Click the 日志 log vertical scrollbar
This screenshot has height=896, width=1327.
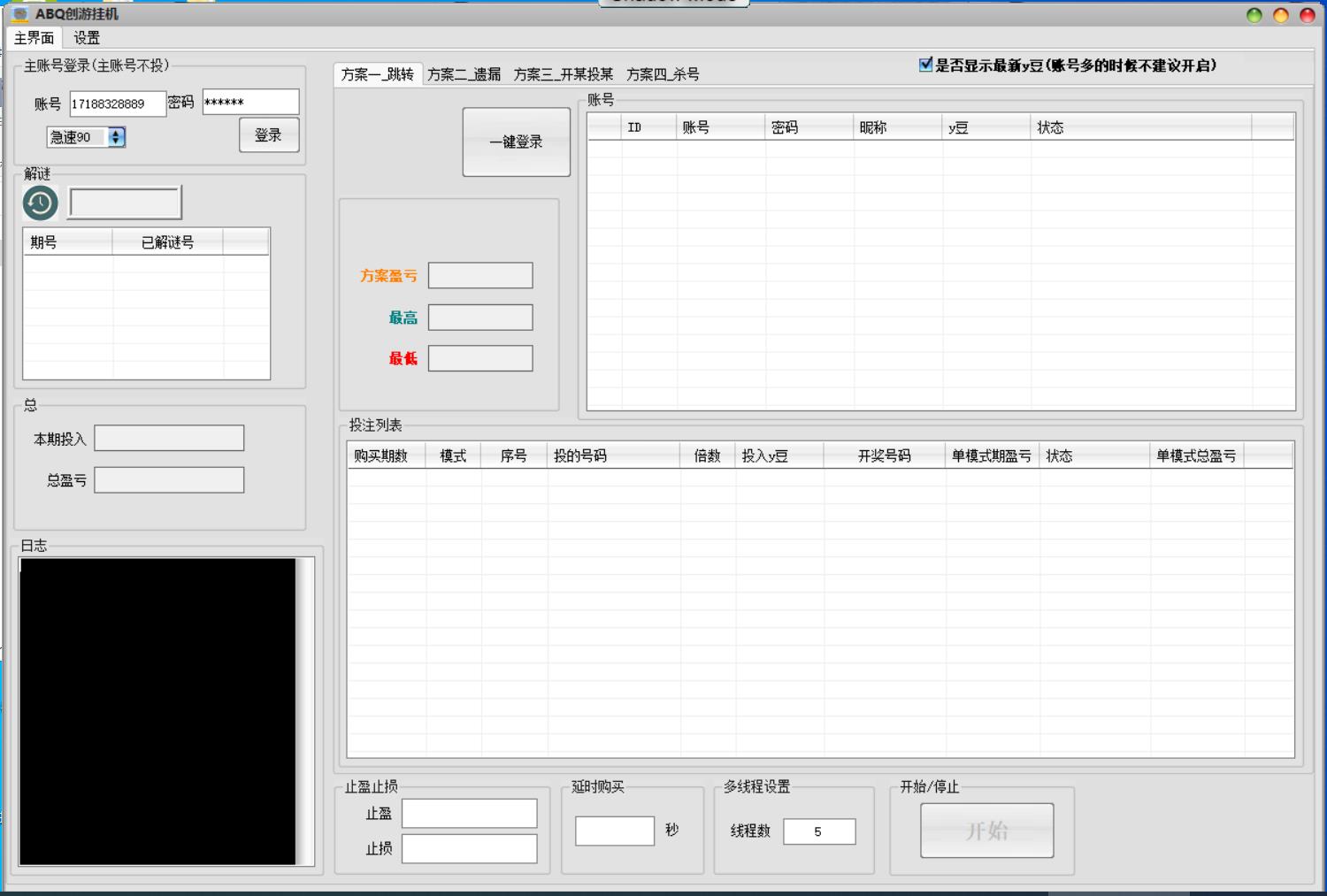click(305, 711)
